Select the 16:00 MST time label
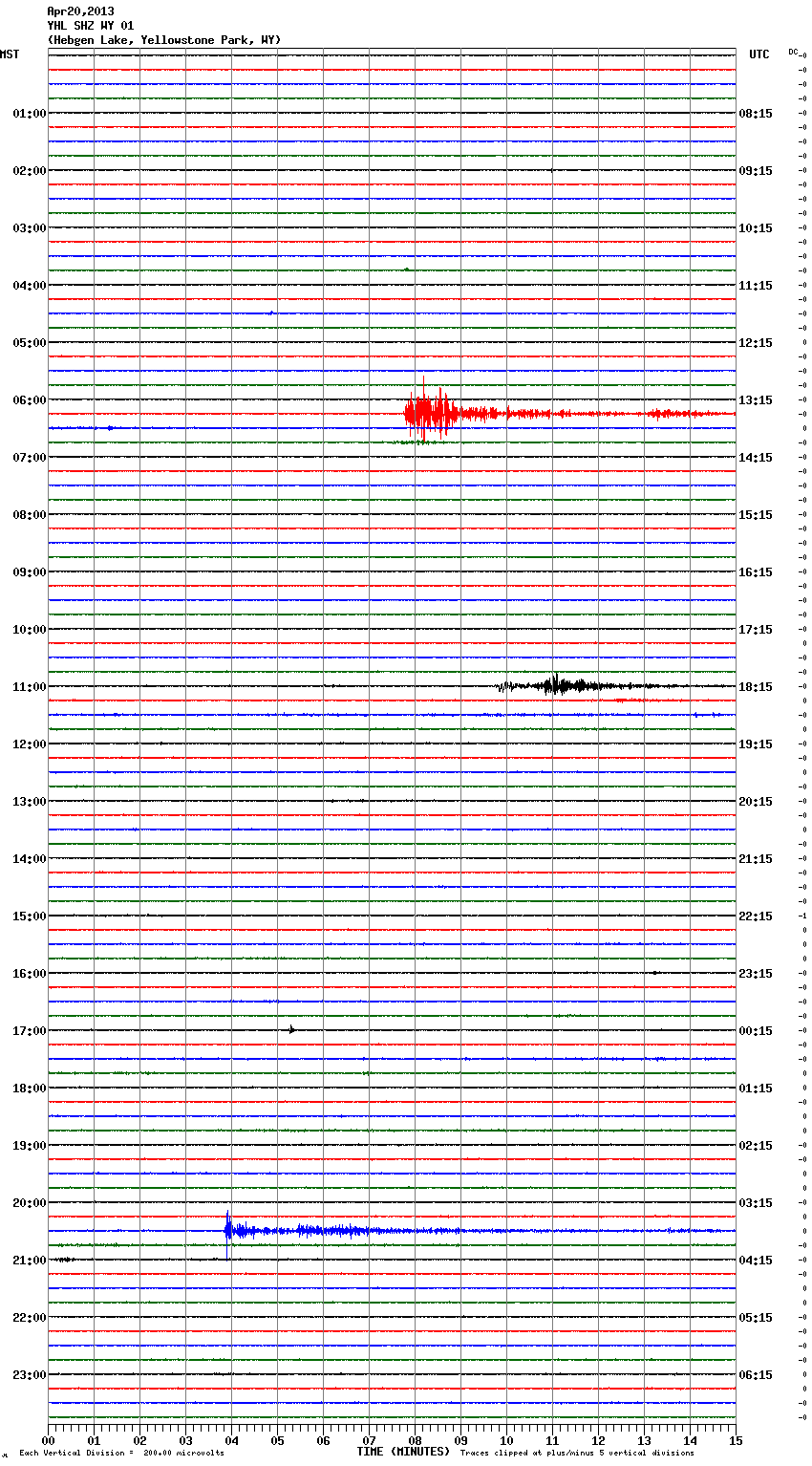 [x=30, y=974]
